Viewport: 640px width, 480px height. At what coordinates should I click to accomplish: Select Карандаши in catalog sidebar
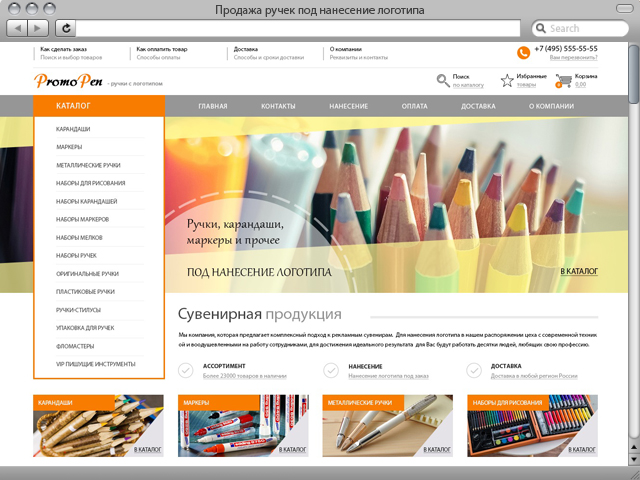(73, 129)
